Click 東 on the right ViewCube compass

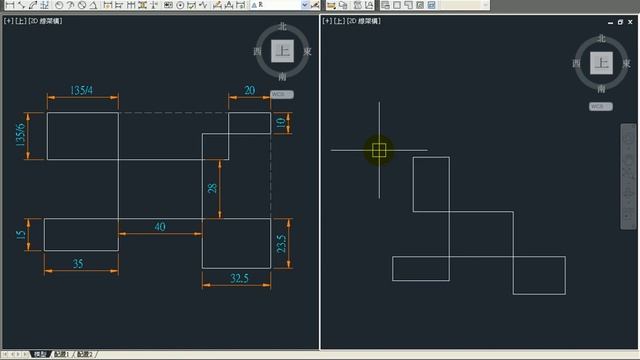[x=626, y=64]
